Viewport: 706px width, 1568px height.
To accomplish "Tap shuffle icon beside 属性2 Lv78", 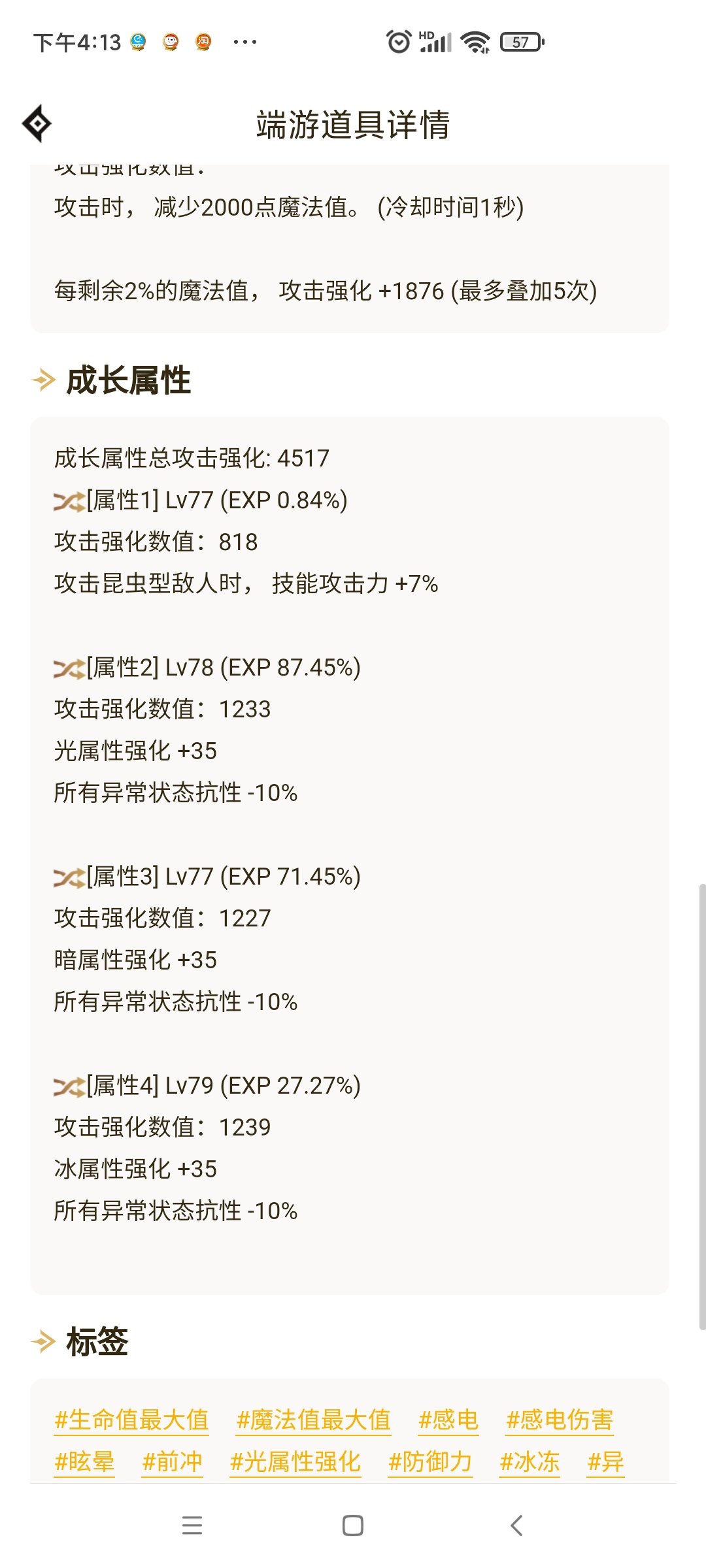I will (x=69, y=668).
